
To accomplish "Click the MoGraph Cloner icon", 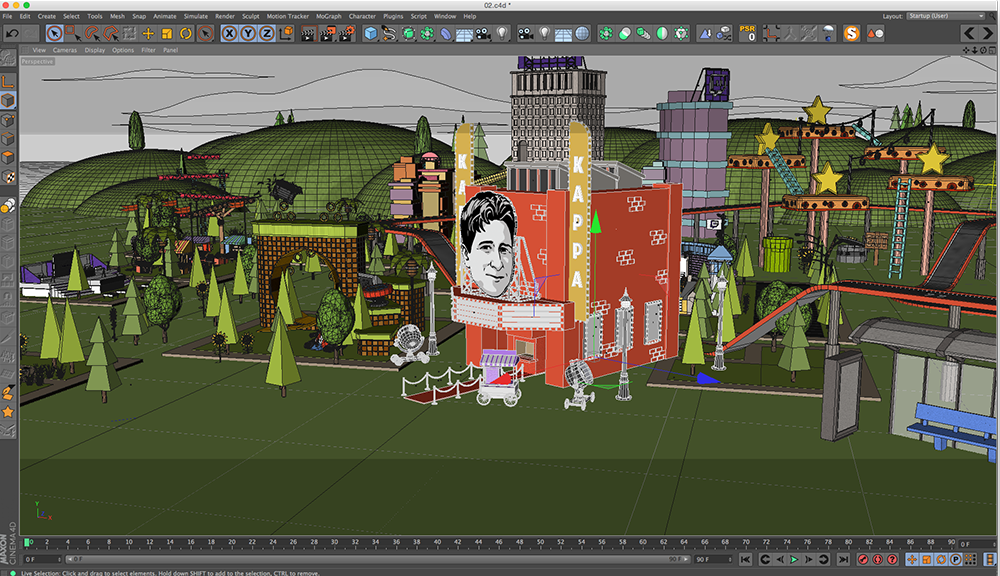I will pos(606,33).
